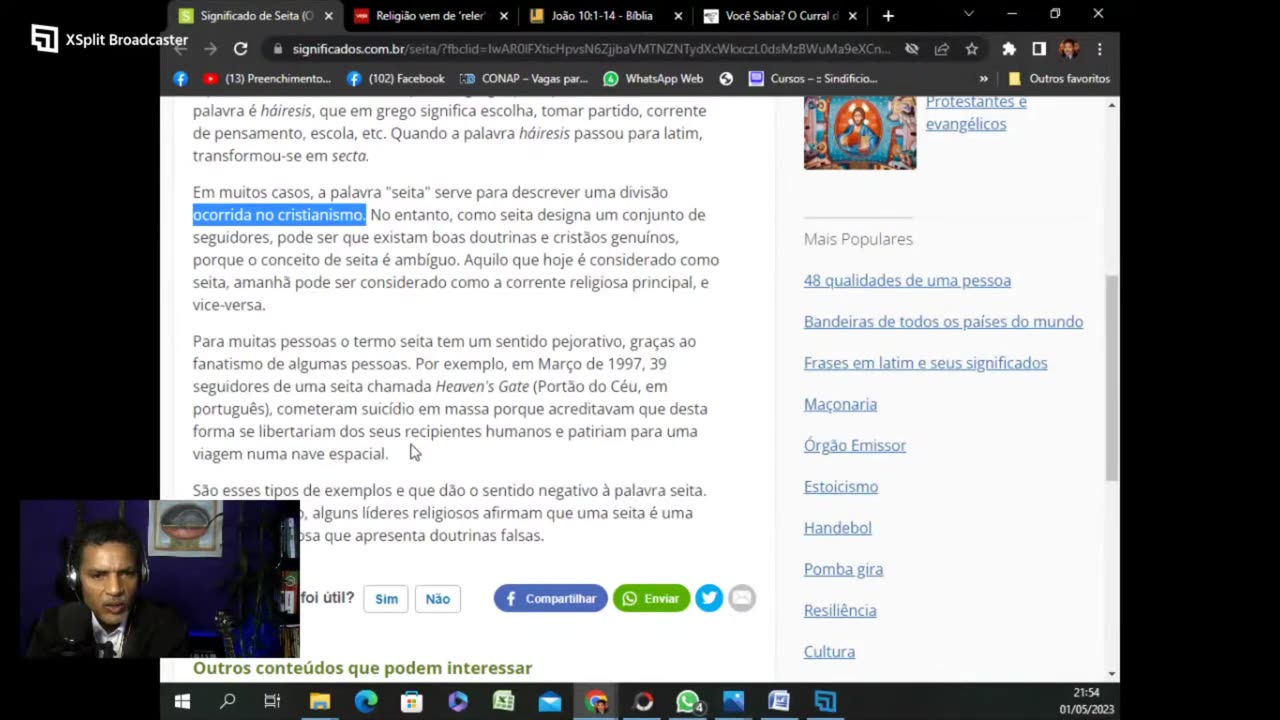Image resolution: width=1280 pixels, height=720 pixels.
Task: Close the 'João 10:1-14 - Bíblia' tab
Action: click(x=678, y=16)
